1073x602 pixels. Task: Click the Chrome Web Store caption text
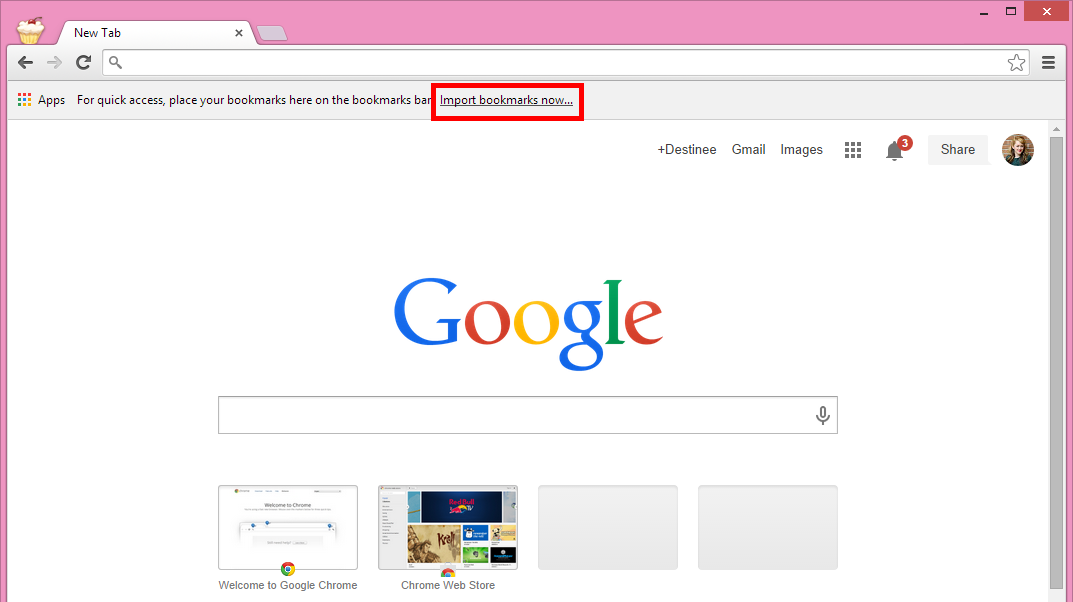click(448, 586)
